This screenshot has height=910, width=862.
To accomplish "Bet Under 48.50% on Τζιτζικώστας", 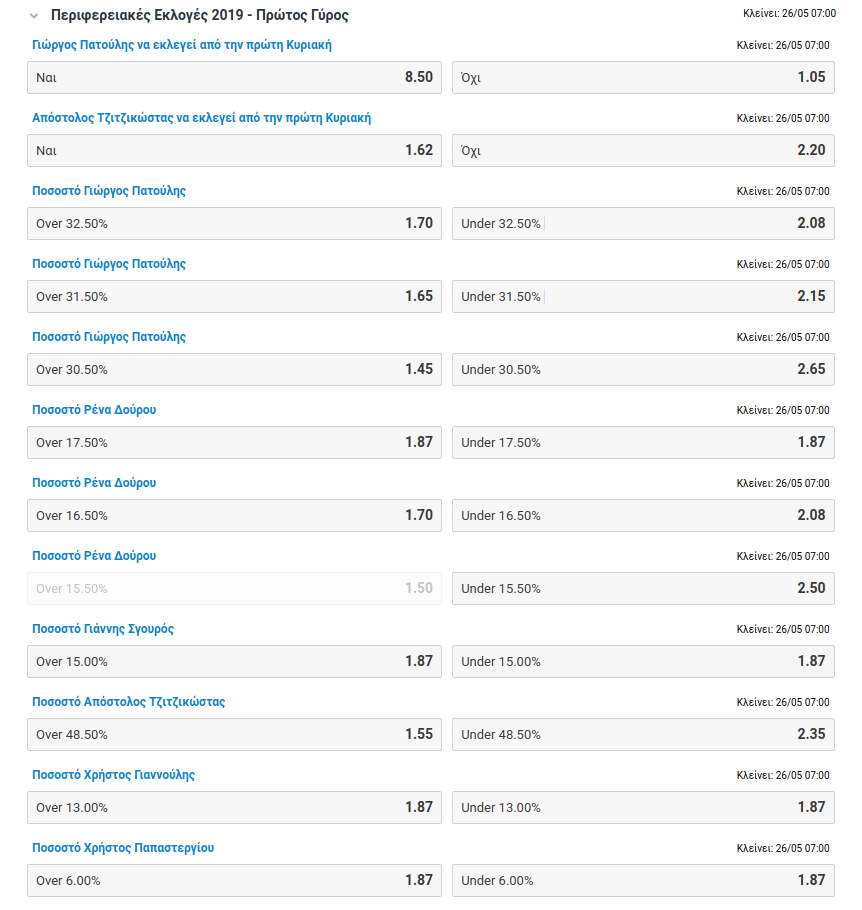I will pos(643,735).
